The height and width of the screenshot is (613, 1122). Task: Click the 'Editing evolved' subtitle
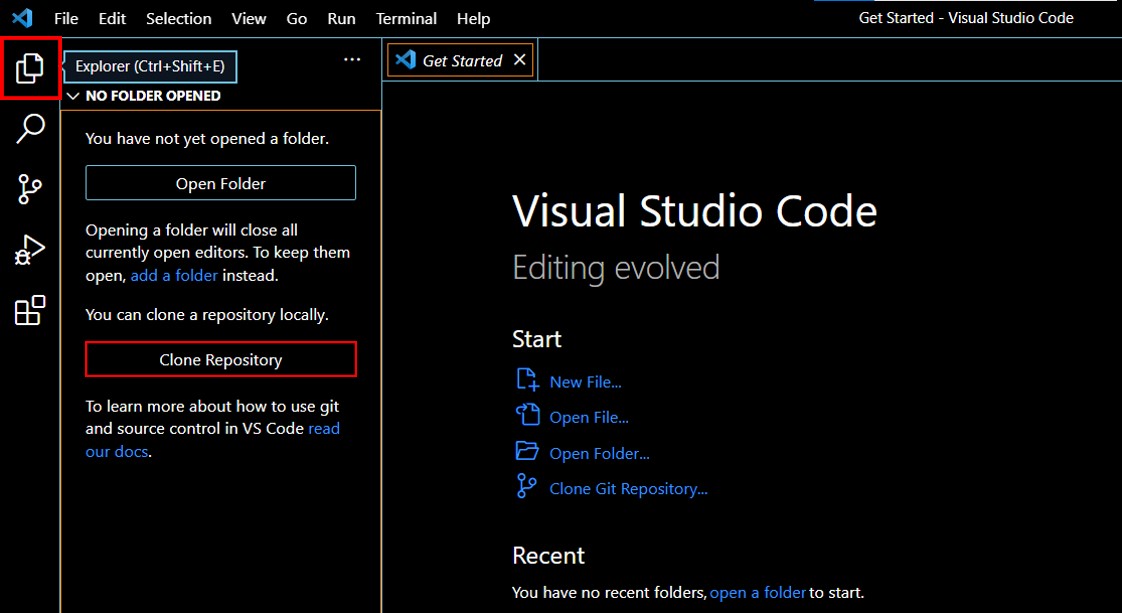click(616, 268)
